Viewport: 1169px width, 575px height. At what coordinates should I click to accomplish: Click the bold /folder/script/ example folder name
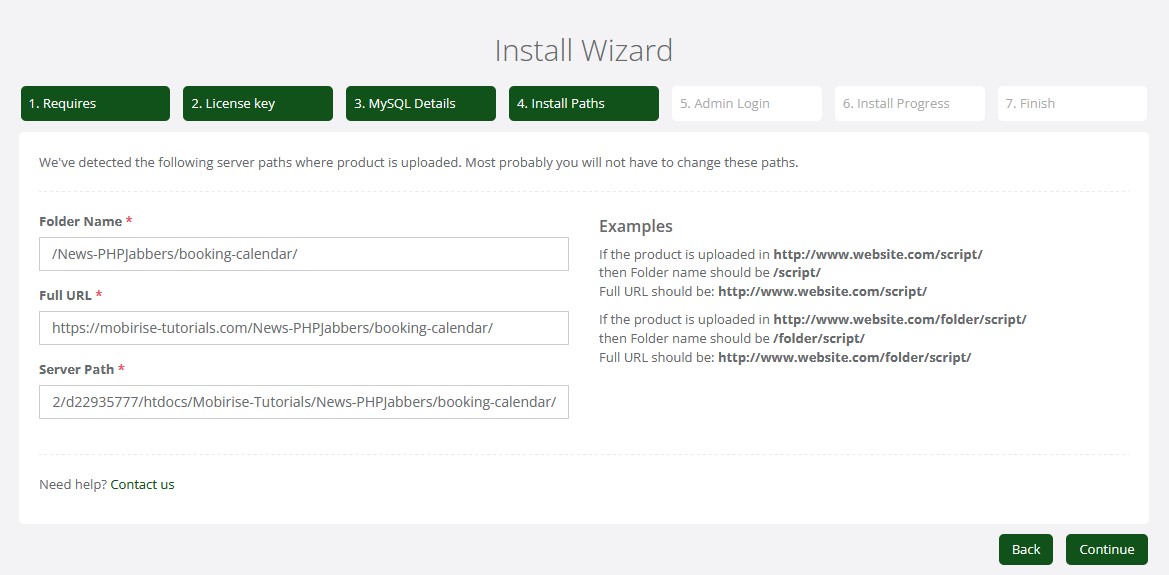point(818,338)
